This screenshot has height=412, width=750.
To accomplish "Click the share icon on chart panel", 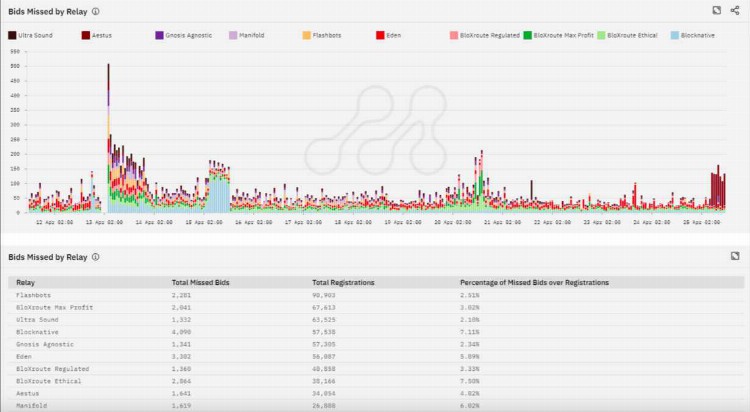I will [x=735, y=10].
